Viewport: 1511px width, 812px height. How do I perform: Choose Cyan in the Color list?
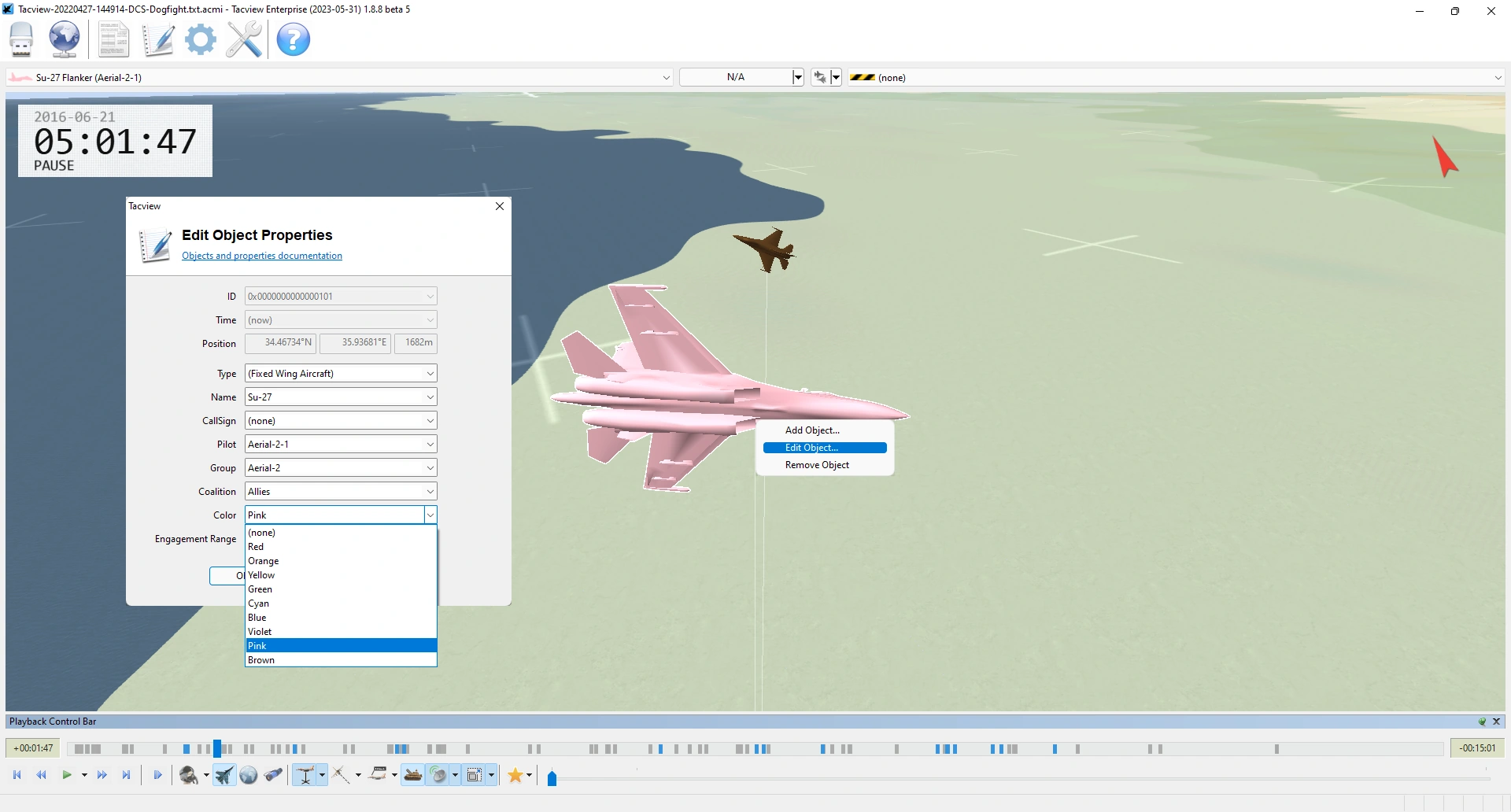(341, 603)
